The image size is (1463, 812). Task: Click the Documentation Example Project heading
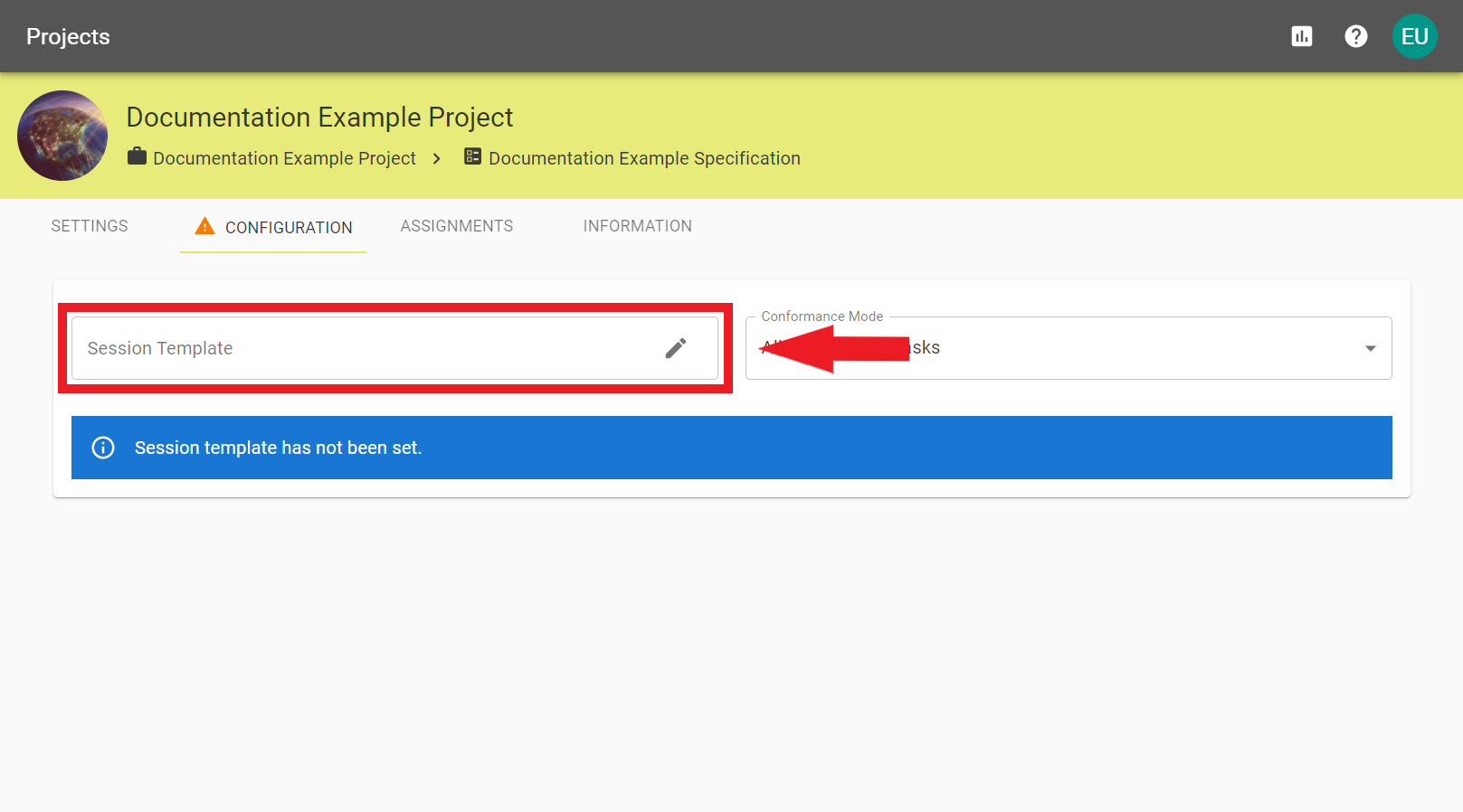pyautogui.click(x=319, y=118)
